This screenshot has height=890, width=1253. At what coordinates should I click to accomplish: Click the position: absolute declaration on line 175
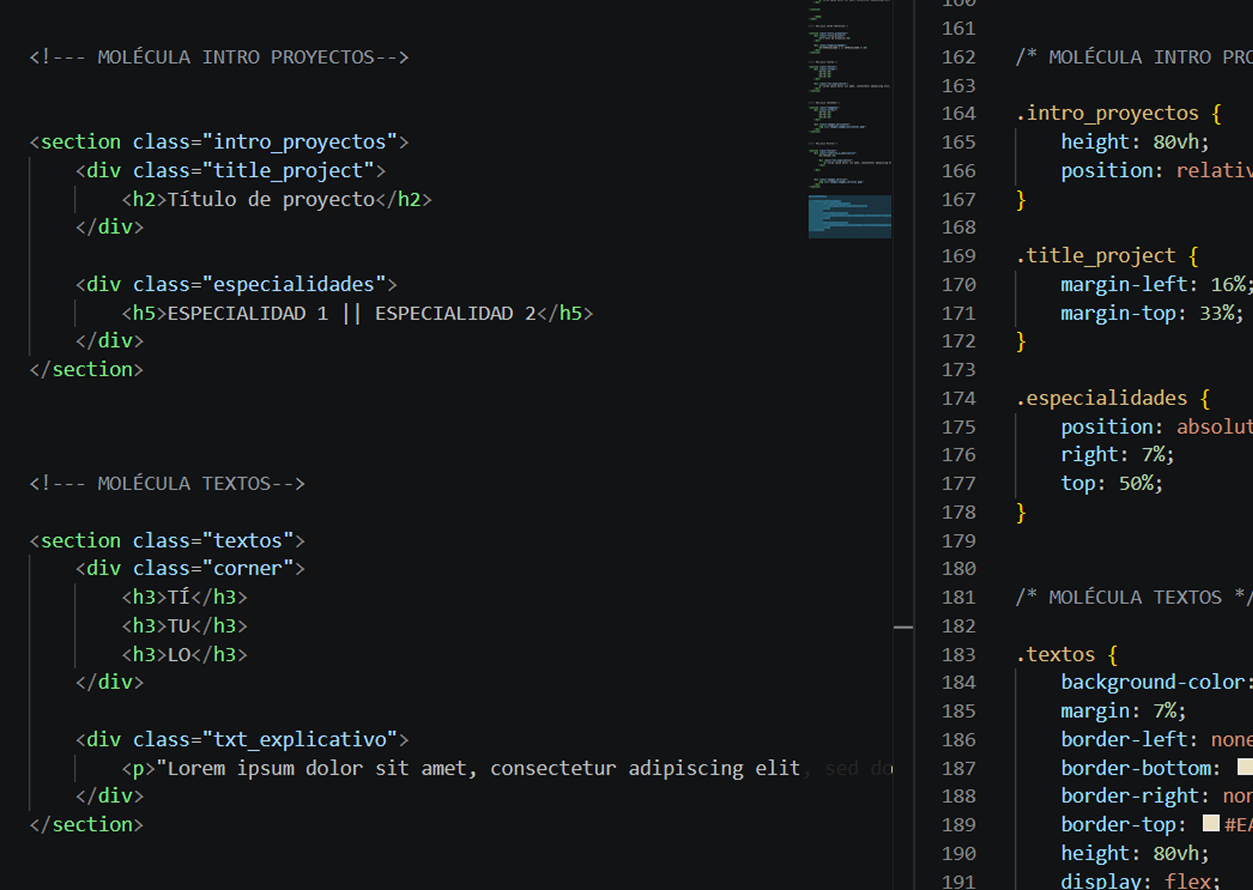pyautogui.click(x=1157, y=426)
